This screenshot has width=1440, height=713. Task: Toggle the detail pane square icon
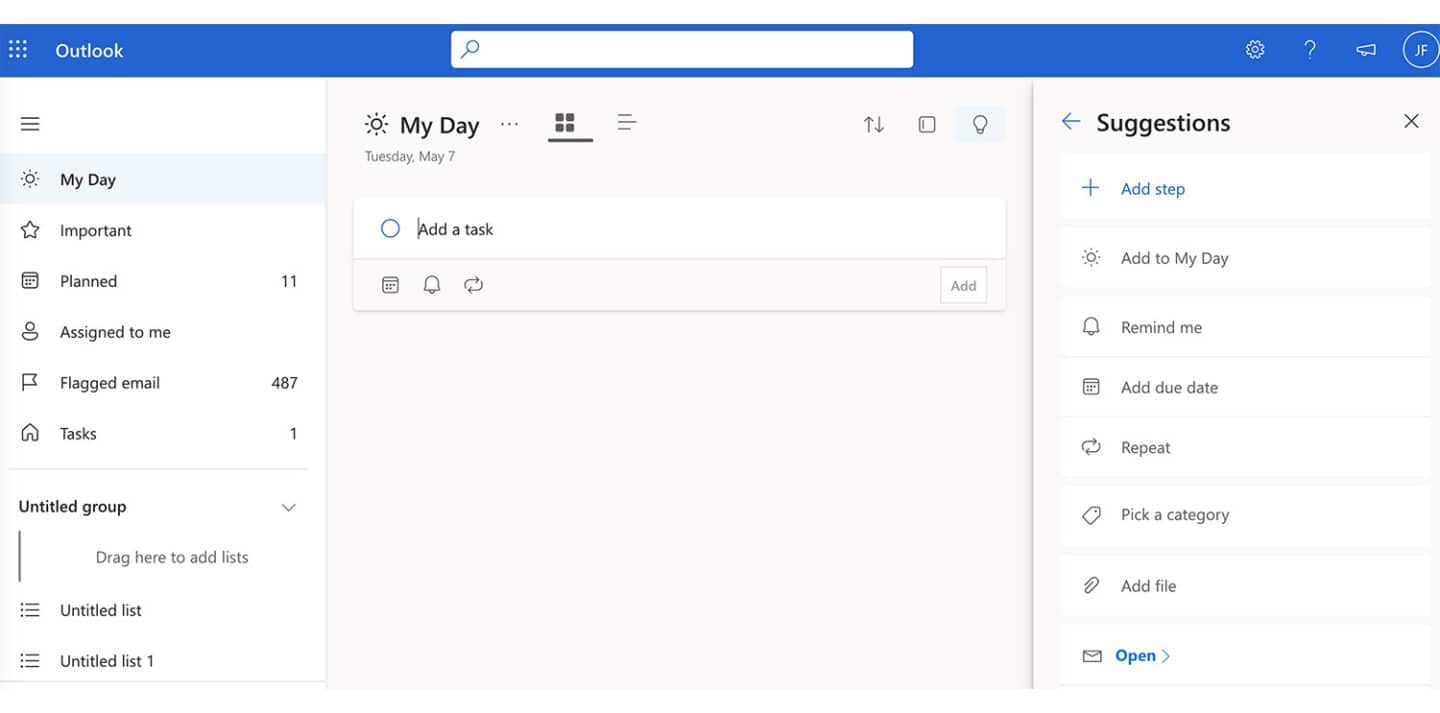tap(926, 124)
